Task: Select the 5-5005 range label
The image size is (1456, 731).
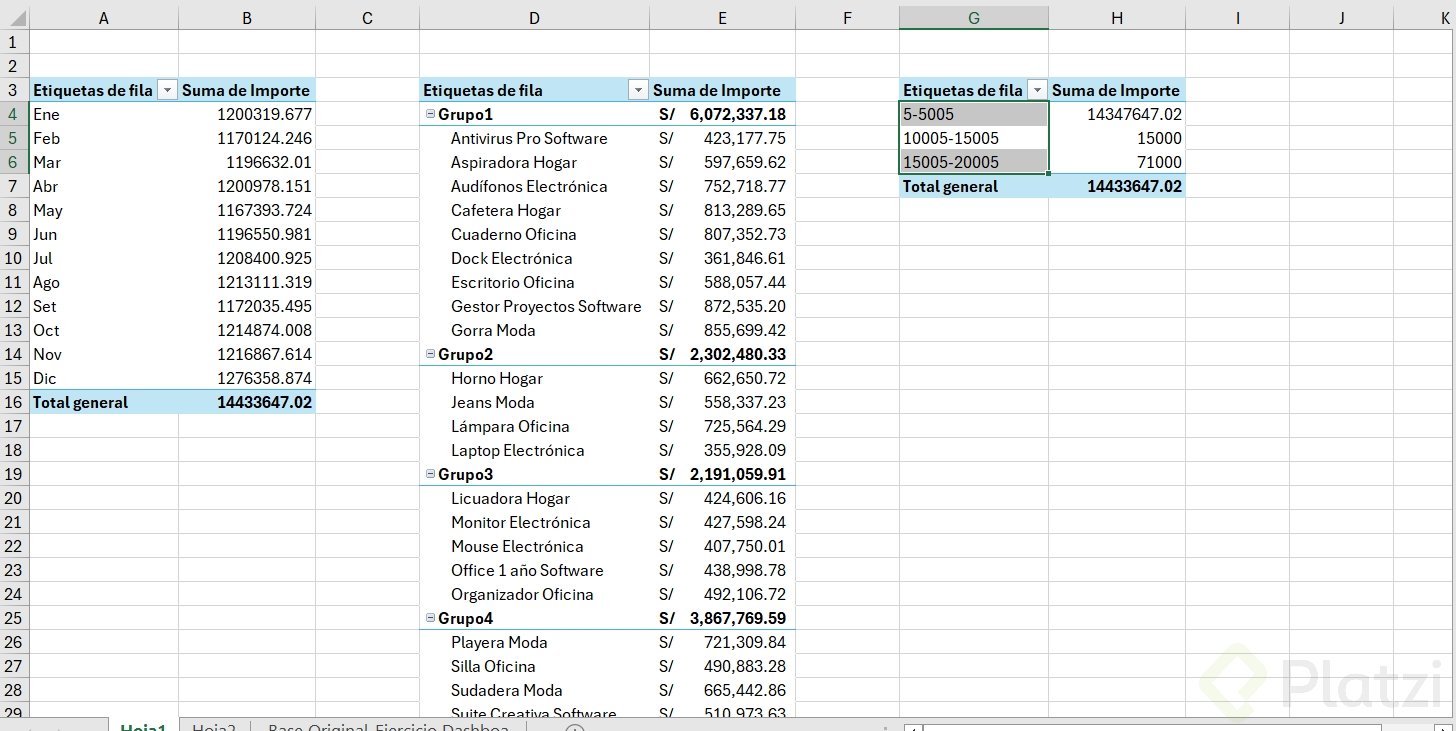Action: pyautogui.click(x=974, y=114)
